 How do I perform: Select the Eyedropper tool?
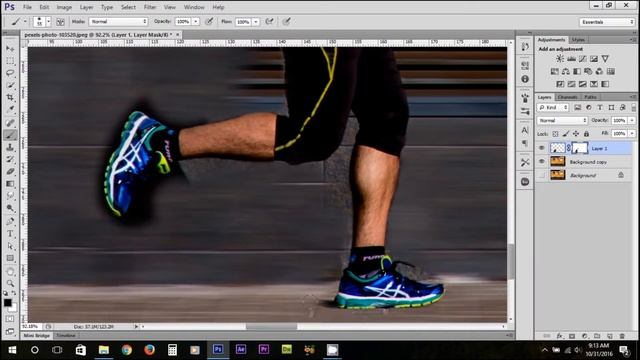coord(10,109)
